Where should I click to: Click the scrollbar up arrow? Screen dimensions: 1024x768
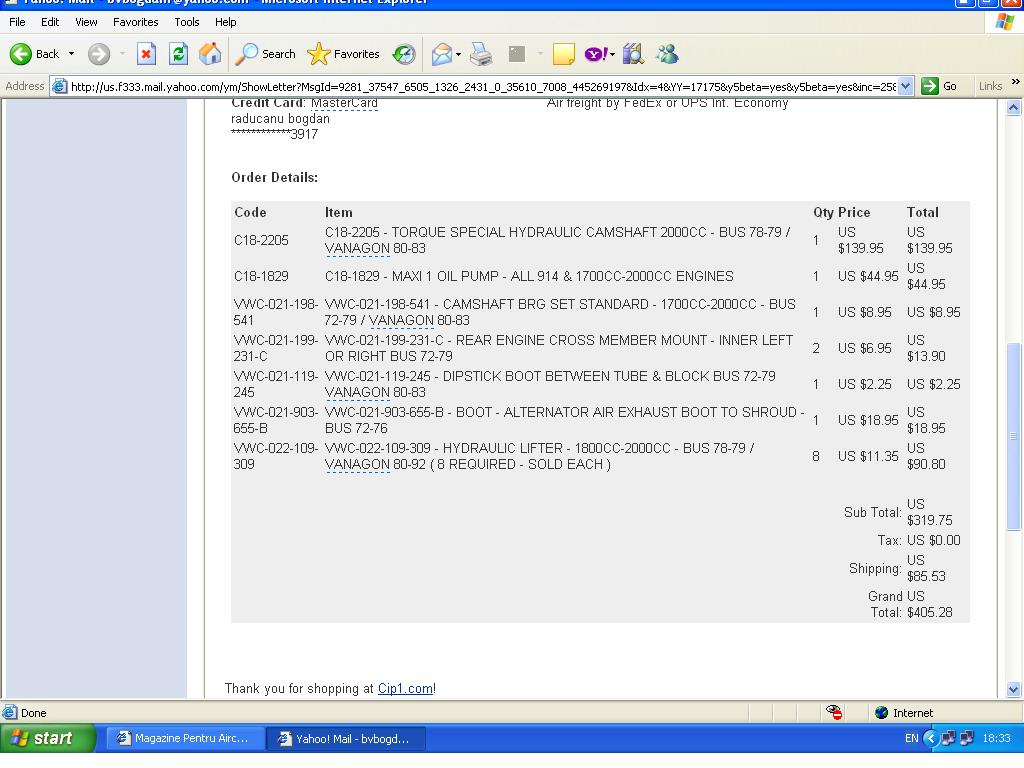tap(1014, 108)
